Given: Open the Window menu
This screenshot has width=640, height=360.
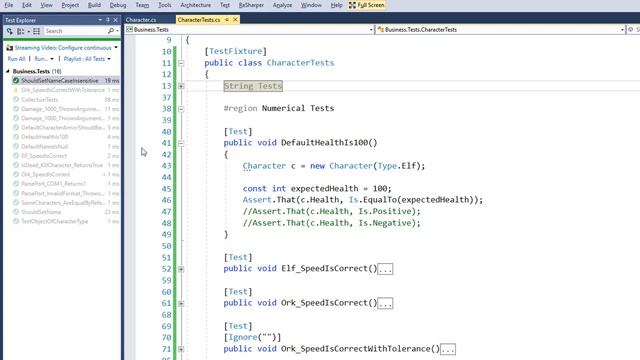Looking at the screenshot, I should click(x=311, y=5).
